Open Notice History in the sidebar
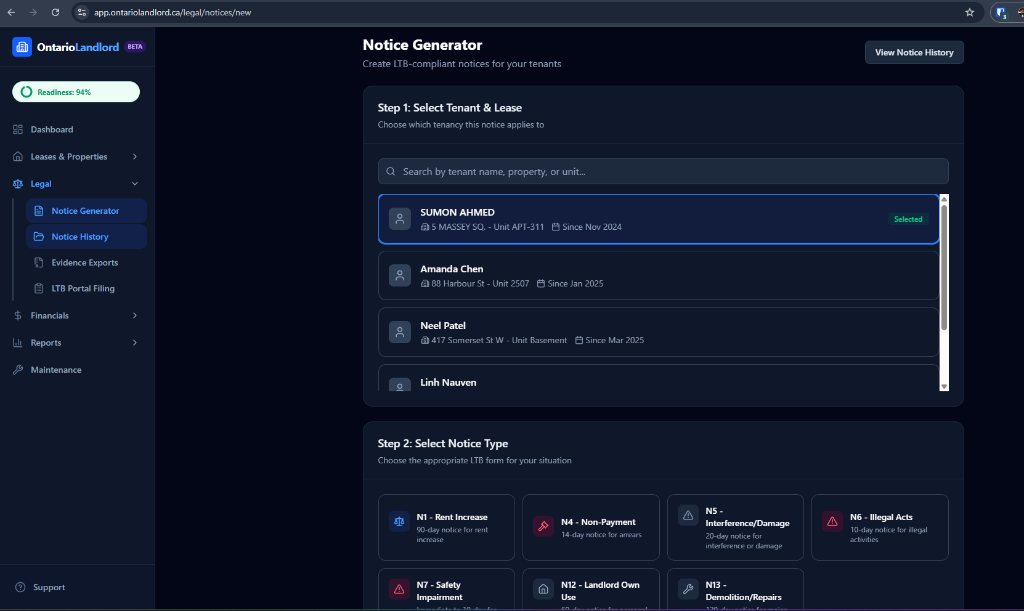The height and width of the screenshot is (611, 1024). (80, 237)
